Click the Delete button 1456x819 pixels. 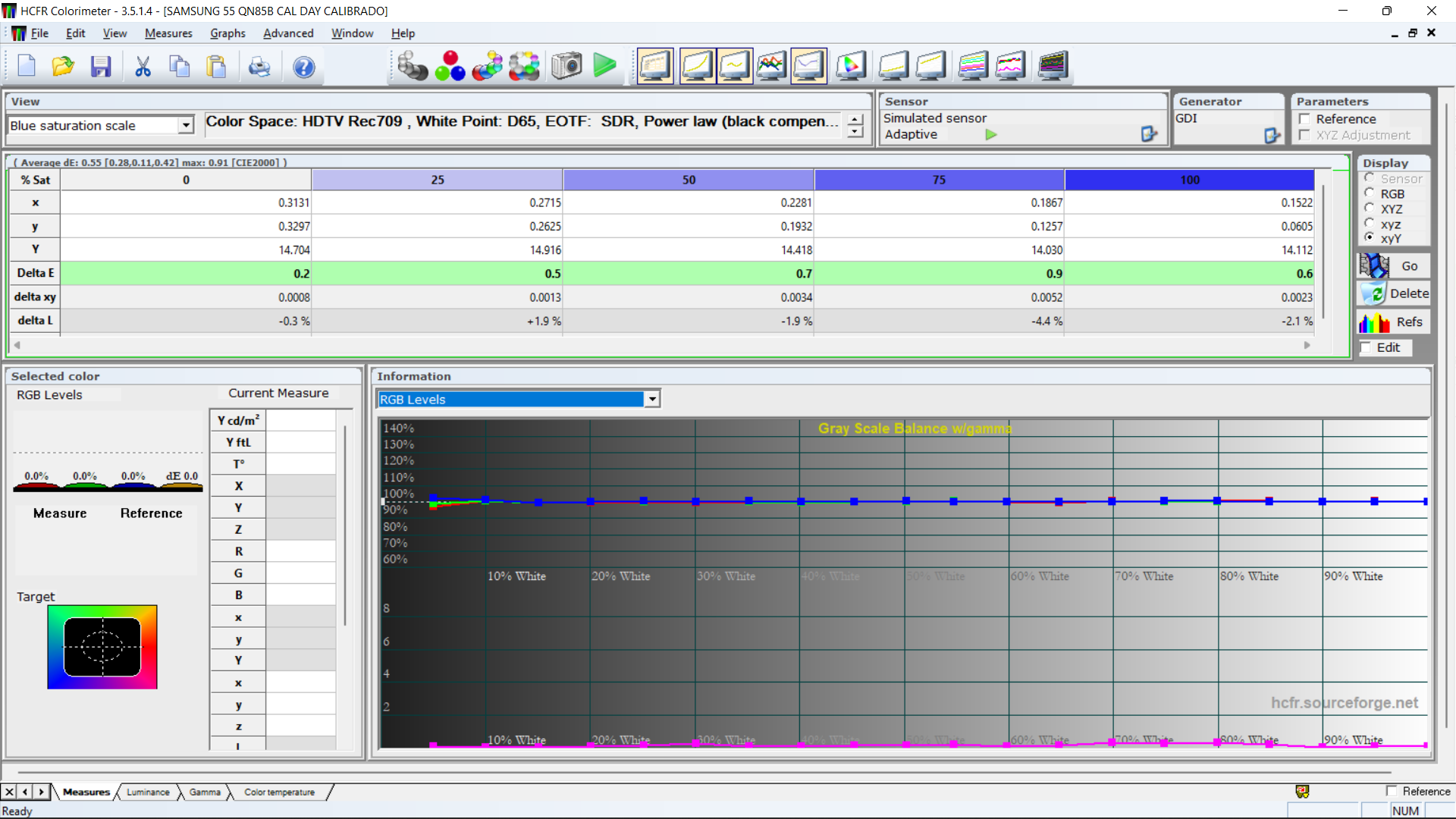click(x=1394, y=293)
